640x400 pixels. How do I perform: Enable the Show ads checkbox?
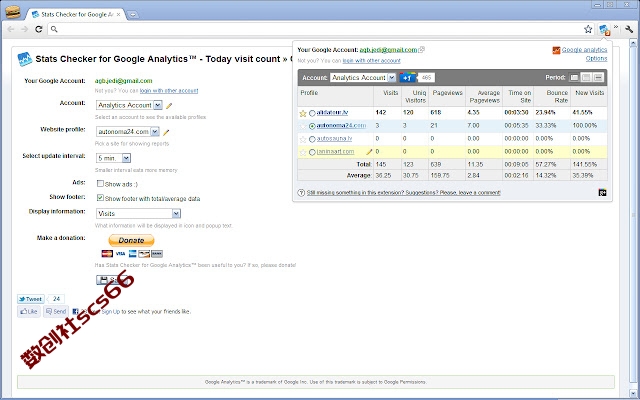tap(100, 184)
